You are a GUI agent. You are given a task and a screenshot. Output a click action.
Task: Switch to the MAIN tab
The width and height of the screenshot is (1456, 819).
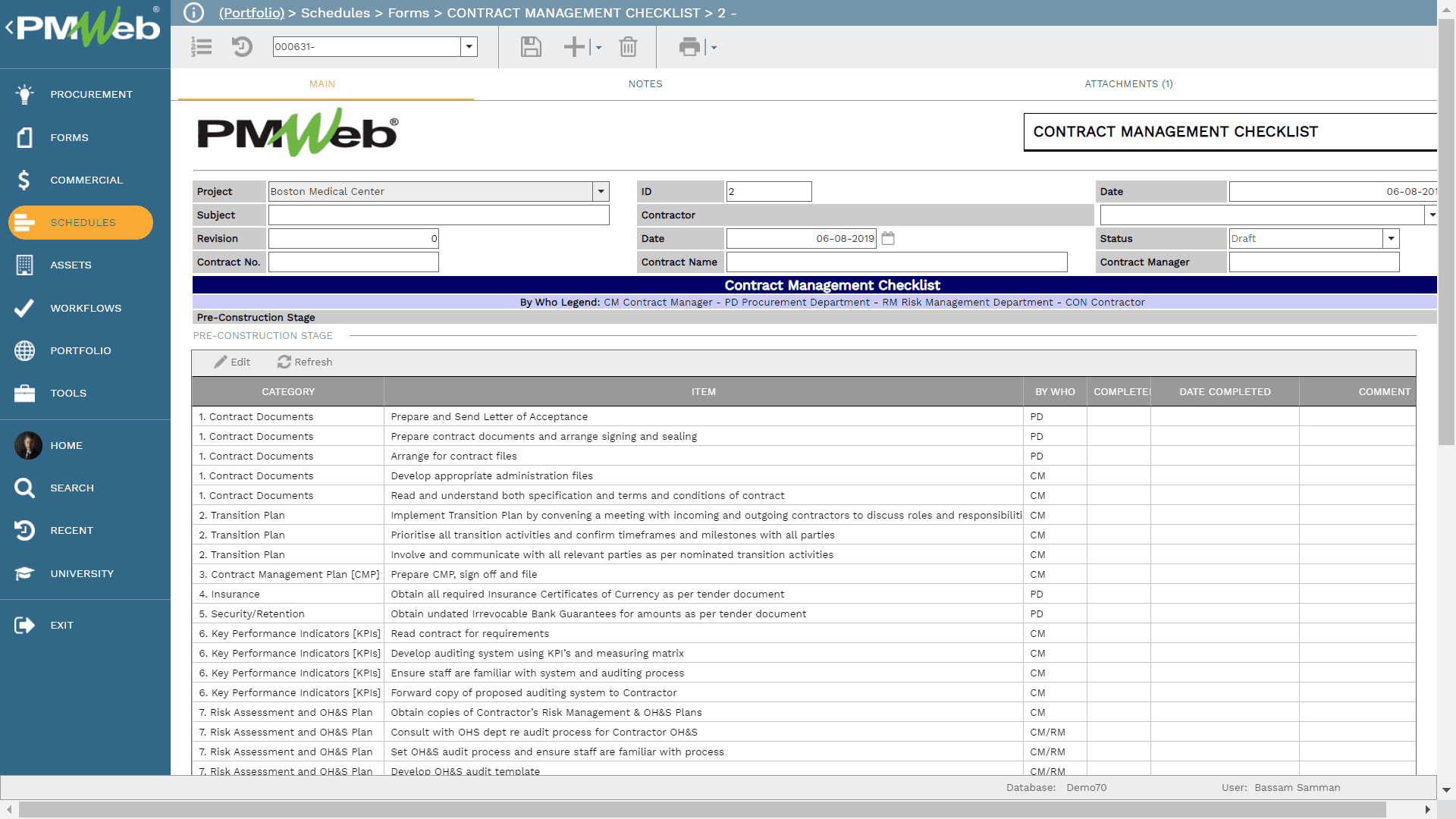[x=322, y=84]
